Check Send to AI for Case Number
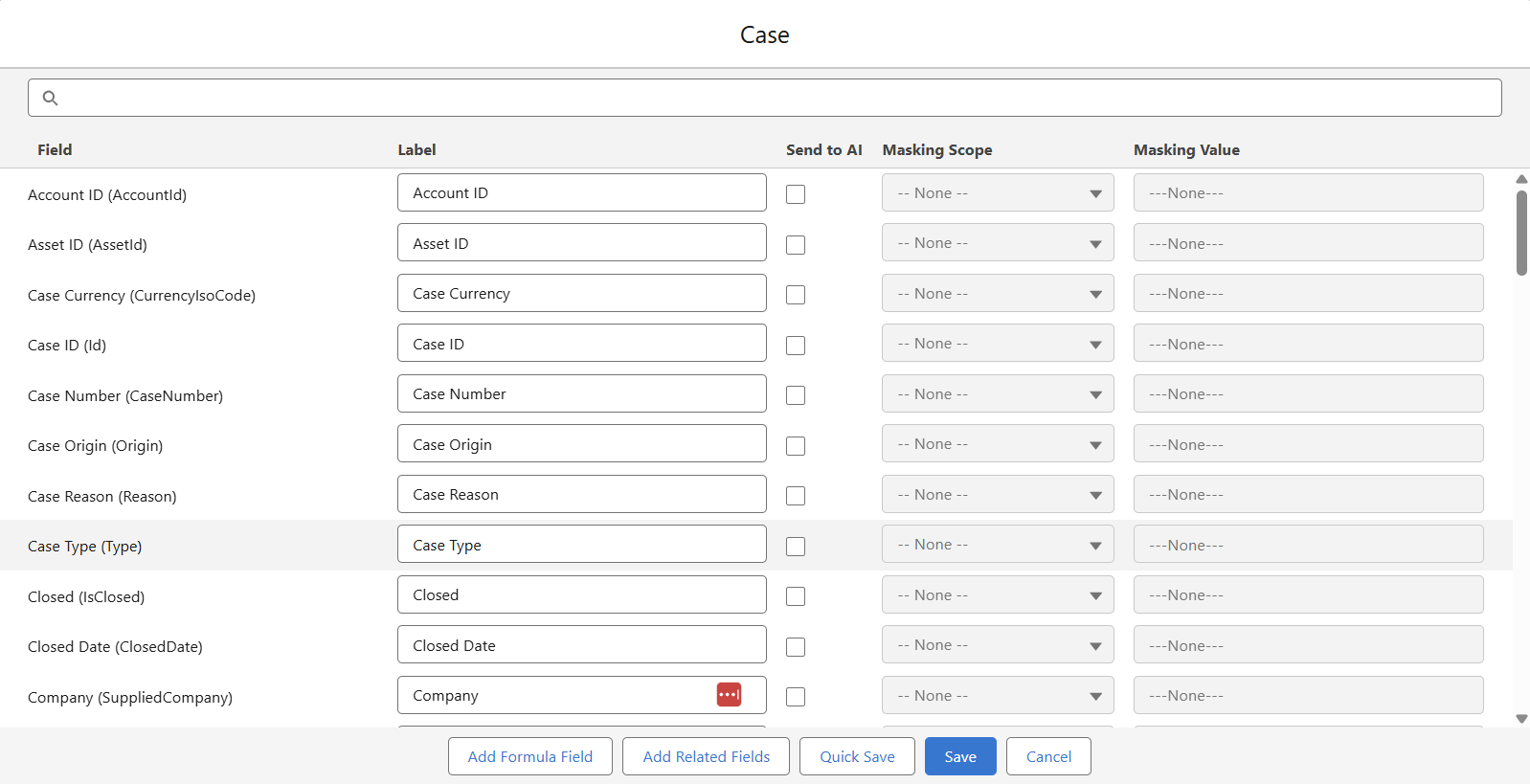This screenshot has height=784, width=1530. [796, 395]
